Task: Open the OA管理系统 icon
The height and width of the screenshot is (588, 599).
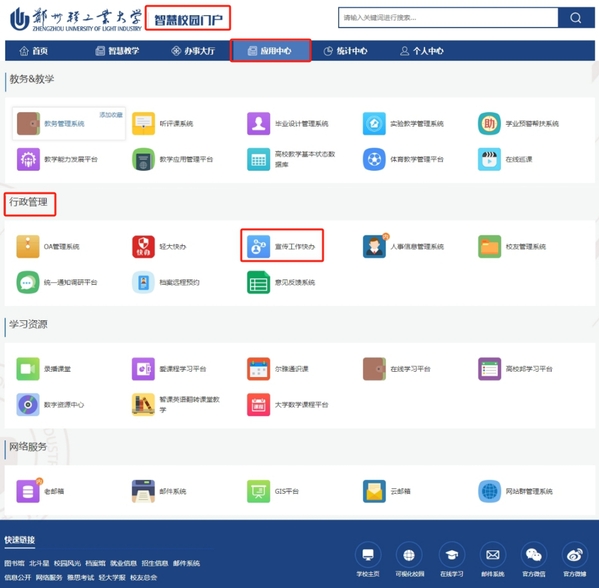Action: coord(28,246)
